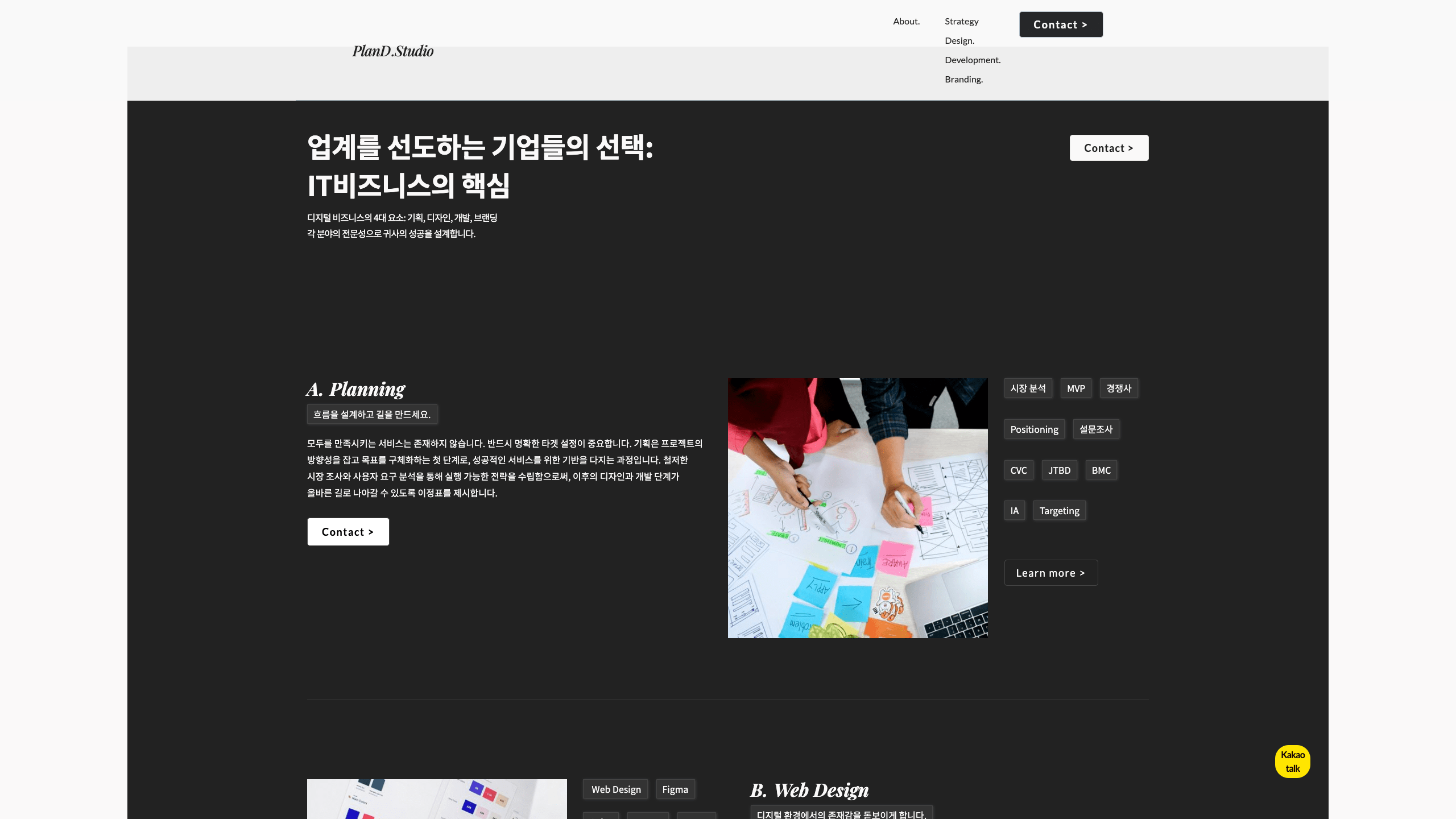Screen dimensions: 1456x819
Task: Click the B. Web Design heading
Action: click(809, 791)
